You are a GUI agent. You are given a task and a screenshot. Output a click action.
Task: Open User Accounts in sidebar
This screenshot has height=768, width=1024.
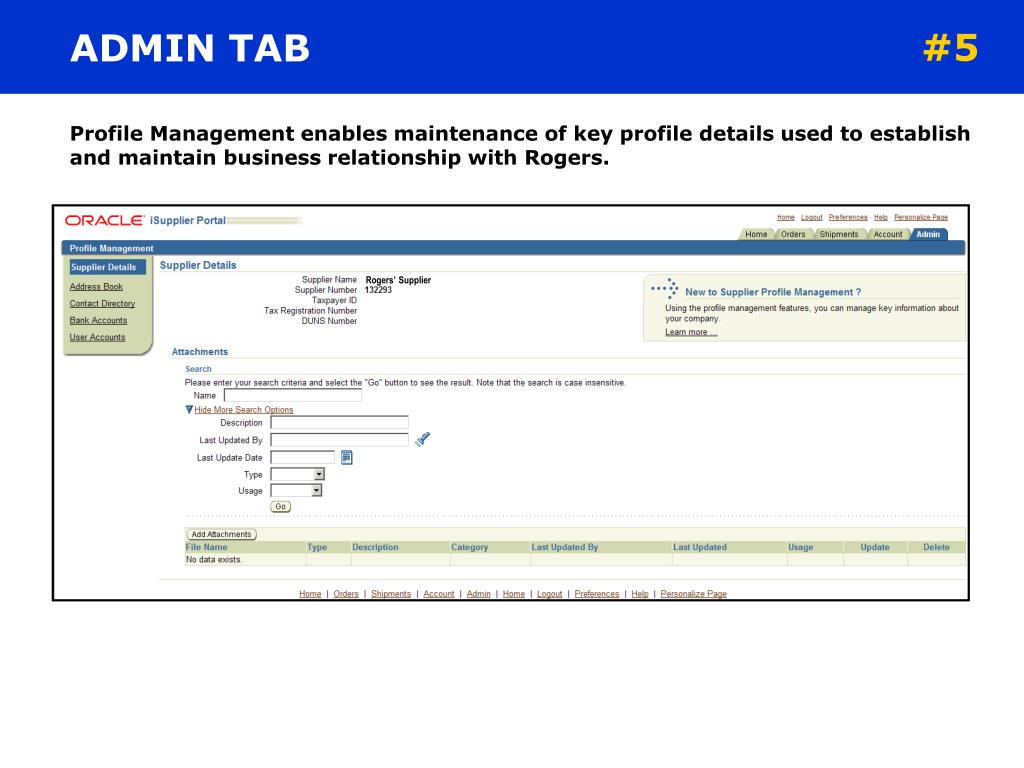[97, 338]
